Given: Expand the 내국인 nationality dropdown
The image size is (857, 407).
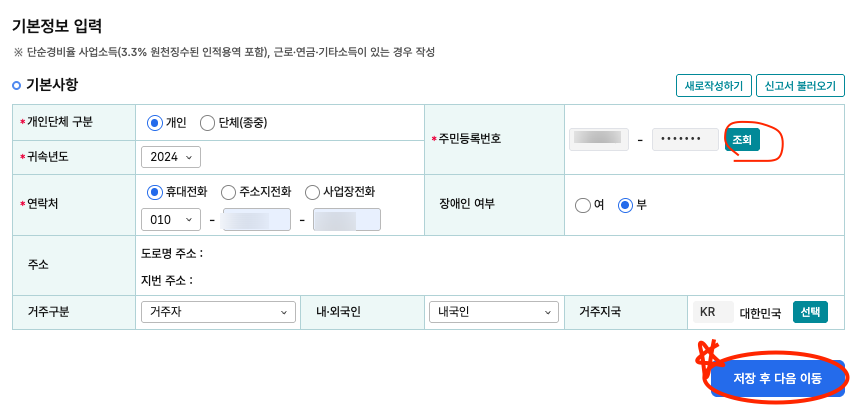Looking at the screenshot, I should [x=494, y=312].
